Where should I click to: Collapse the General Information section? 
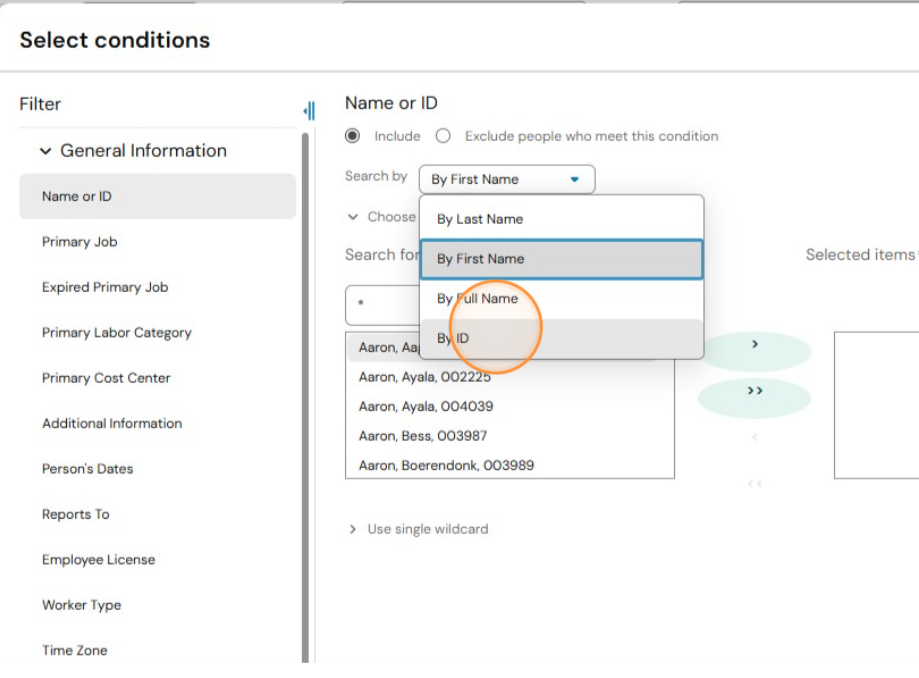pyautogui.click(x=45, y=151)
